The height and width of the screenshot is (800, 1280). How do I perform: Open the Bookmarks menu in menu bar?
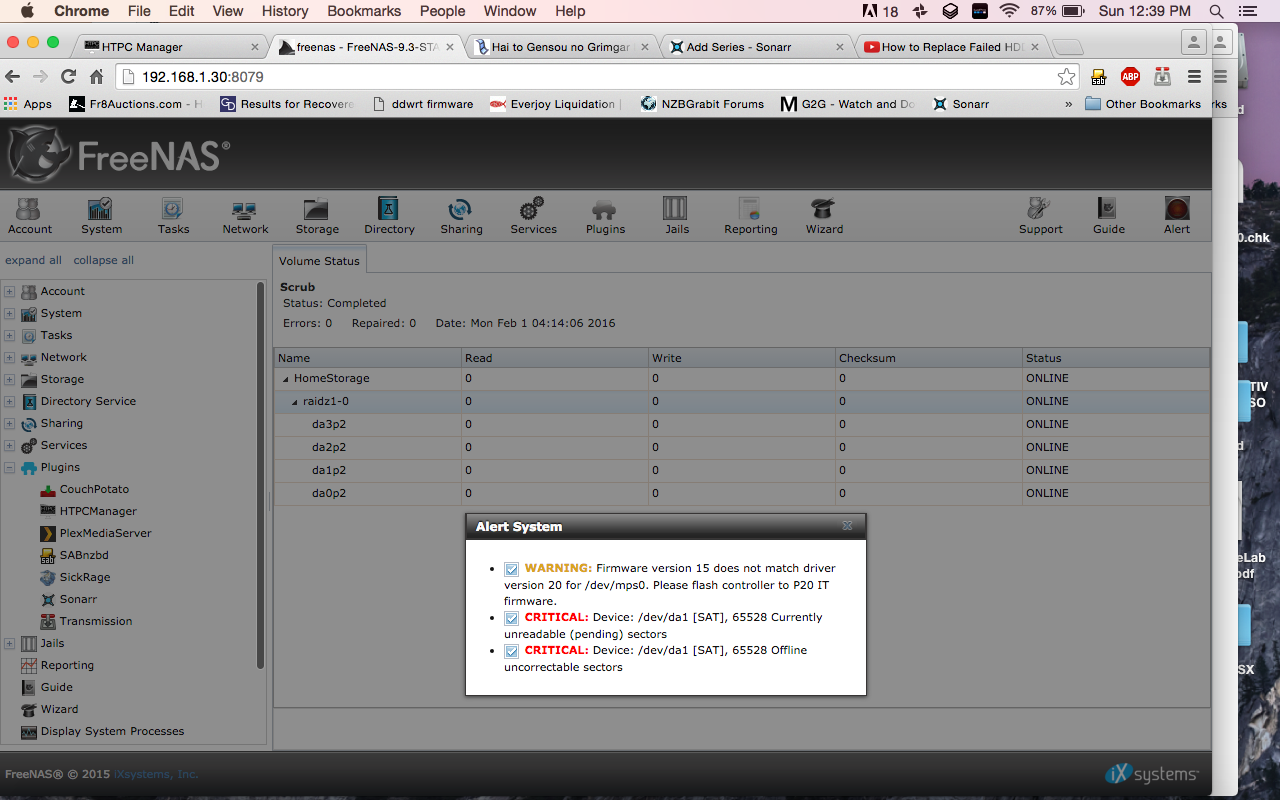coord(364,11)
